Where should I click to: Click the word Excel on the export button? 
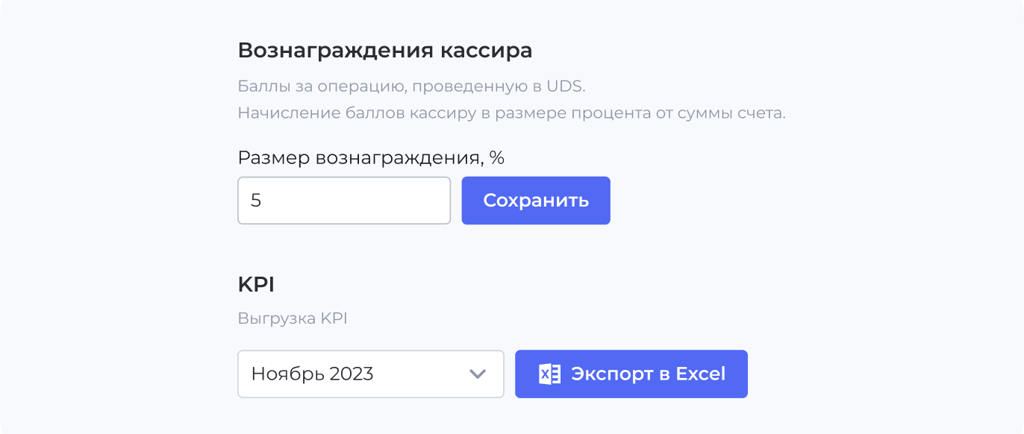point(700,374)
